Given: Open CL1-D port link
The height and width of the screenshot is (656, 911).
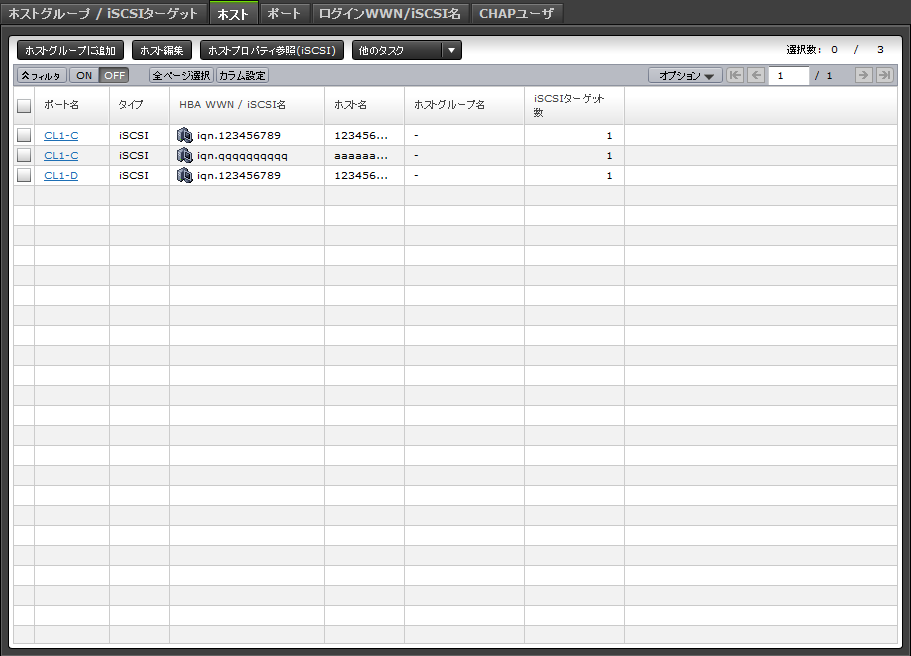Looking at the screenshot, I should (x=61, y=175).
